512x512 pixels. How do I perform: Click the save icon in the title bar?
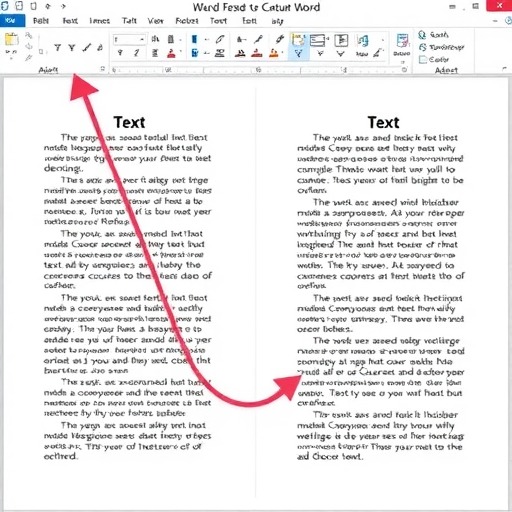click(19, 6)
